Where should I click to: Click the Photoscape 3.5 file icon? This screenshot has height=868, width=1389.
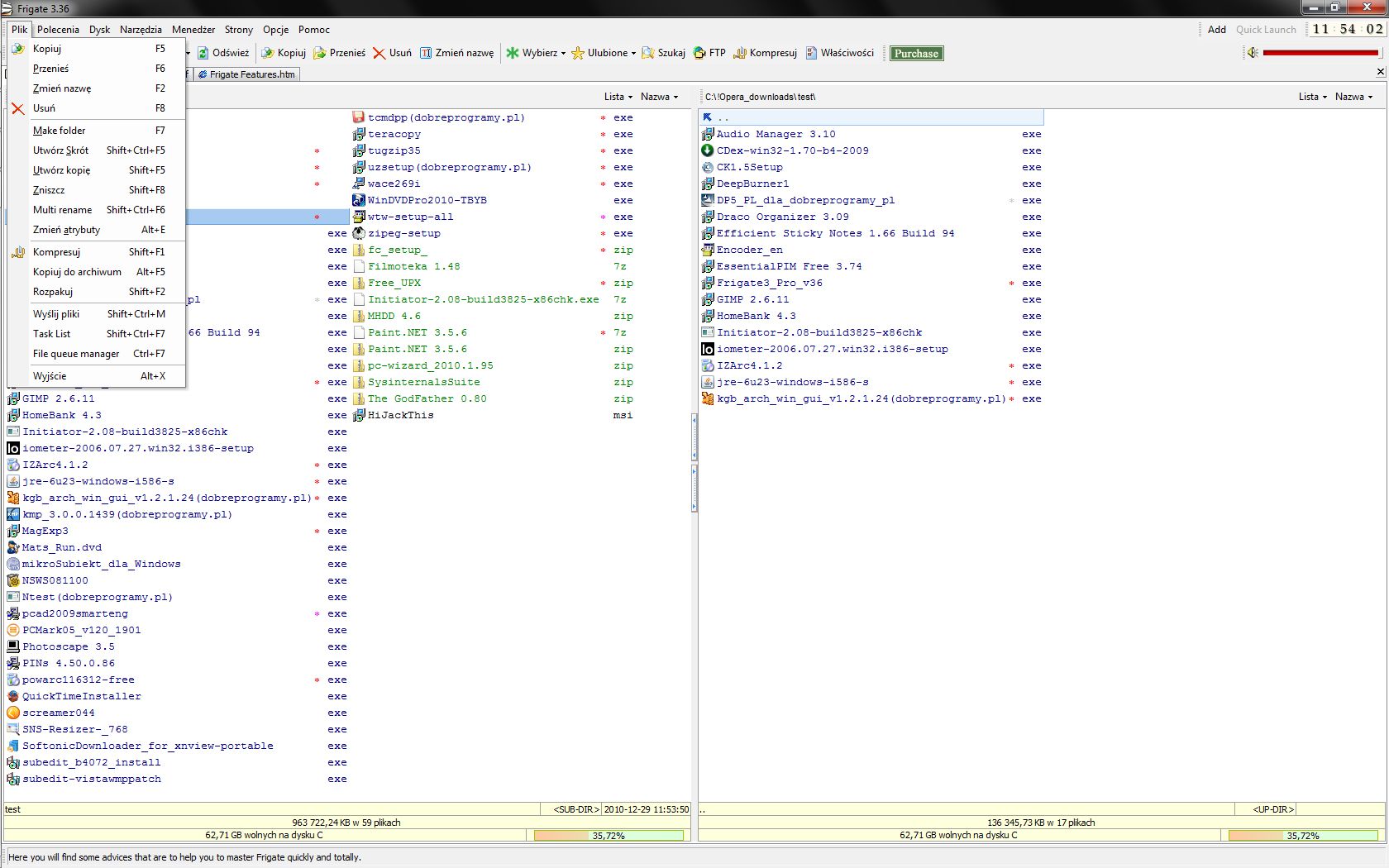pos(13,646)
